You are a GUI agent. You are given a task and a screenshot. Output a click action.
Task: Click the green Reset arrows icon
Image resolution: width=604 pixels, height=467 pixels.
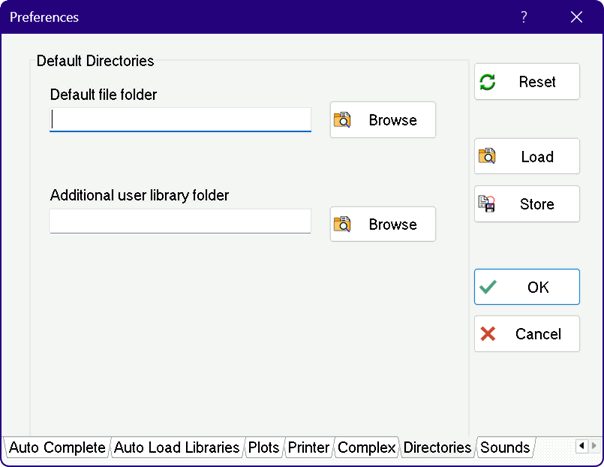[x=487, y=82]
